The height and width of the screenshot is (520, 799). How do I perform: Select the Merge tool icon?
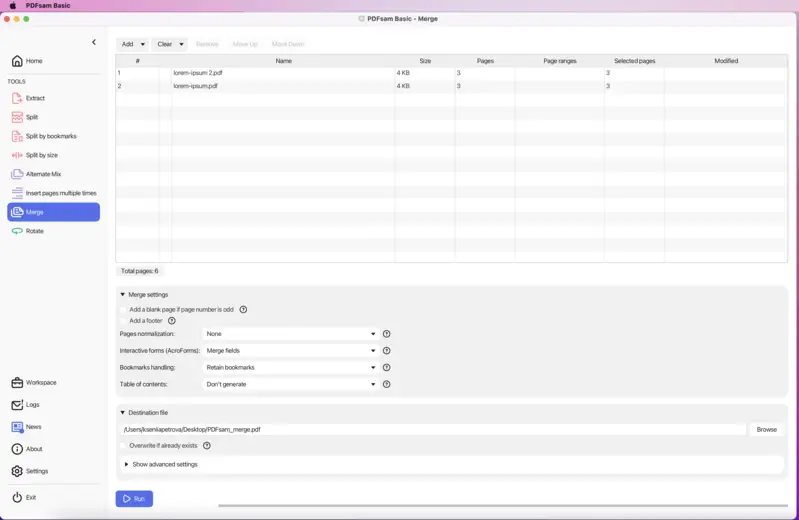click(x=17, y=212)
